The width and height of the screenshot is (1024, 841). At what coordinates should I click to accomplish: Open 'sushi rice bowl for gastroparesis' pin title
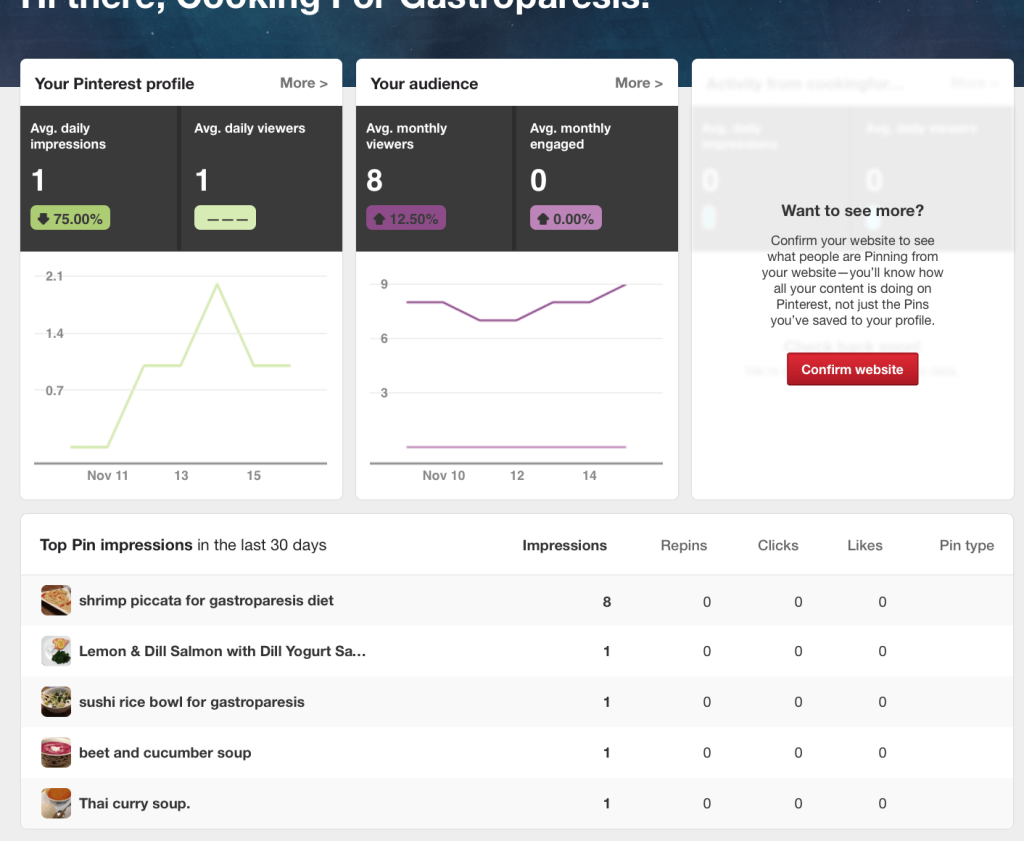click(191, 702)
